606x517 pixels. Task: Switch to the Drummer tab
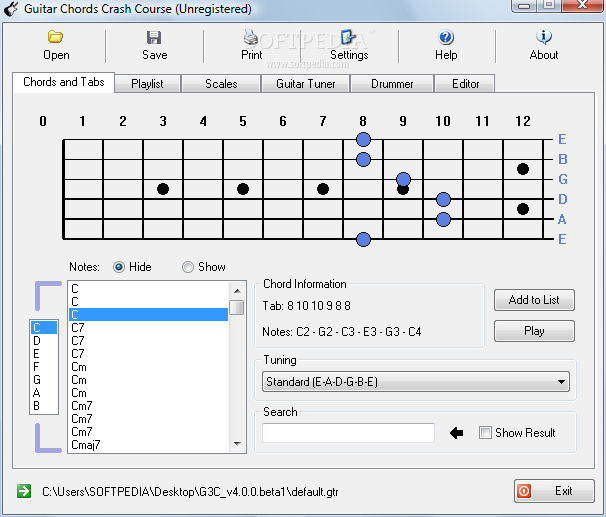[392, 84]
